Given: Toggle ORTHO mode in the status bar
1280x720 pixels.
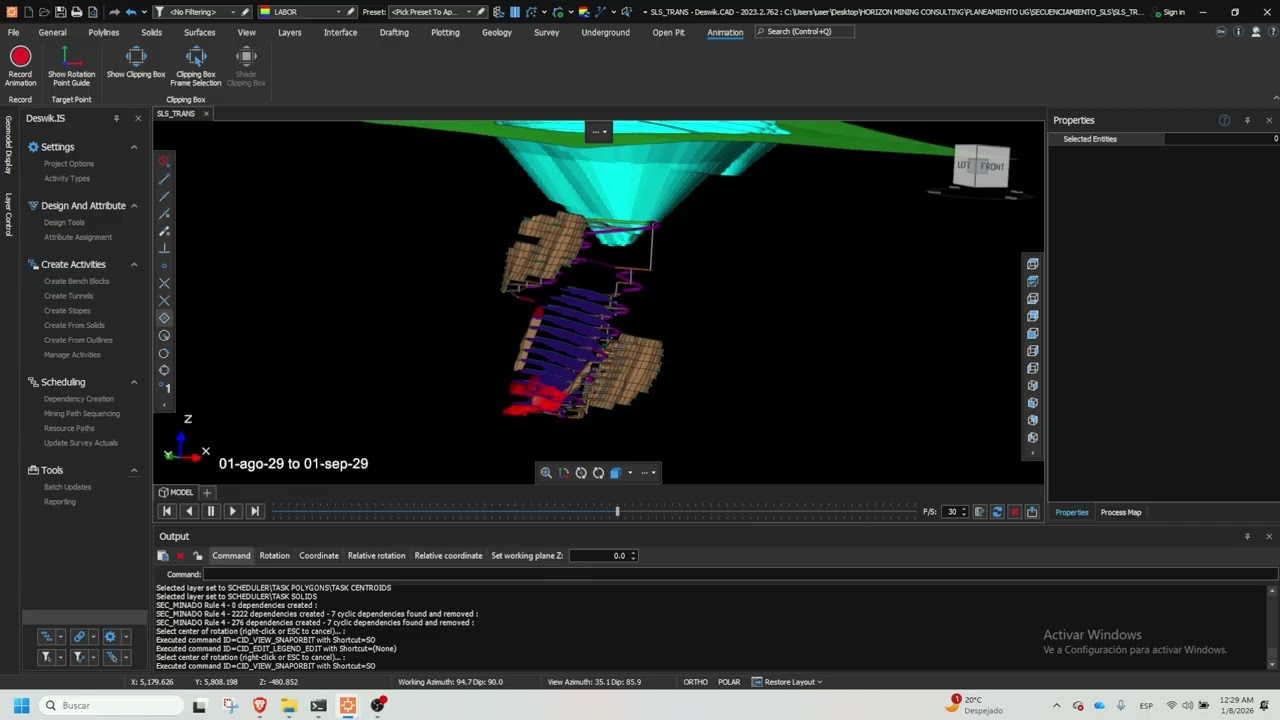Looking at the screenshot, I should coord(695,682).
